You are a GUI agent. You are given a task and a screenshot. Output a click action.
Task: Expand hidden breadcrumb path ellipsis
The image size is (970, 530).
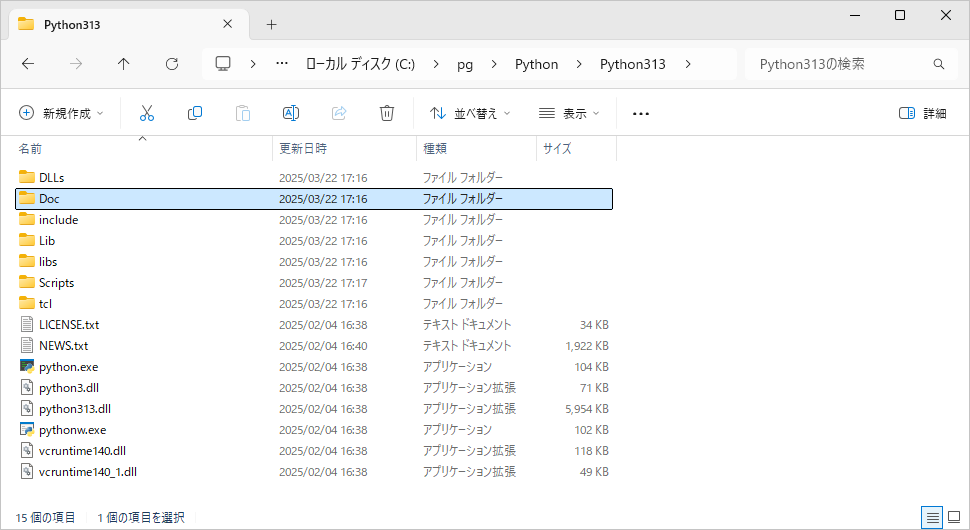pyautogui.click(x=282, y=64)
